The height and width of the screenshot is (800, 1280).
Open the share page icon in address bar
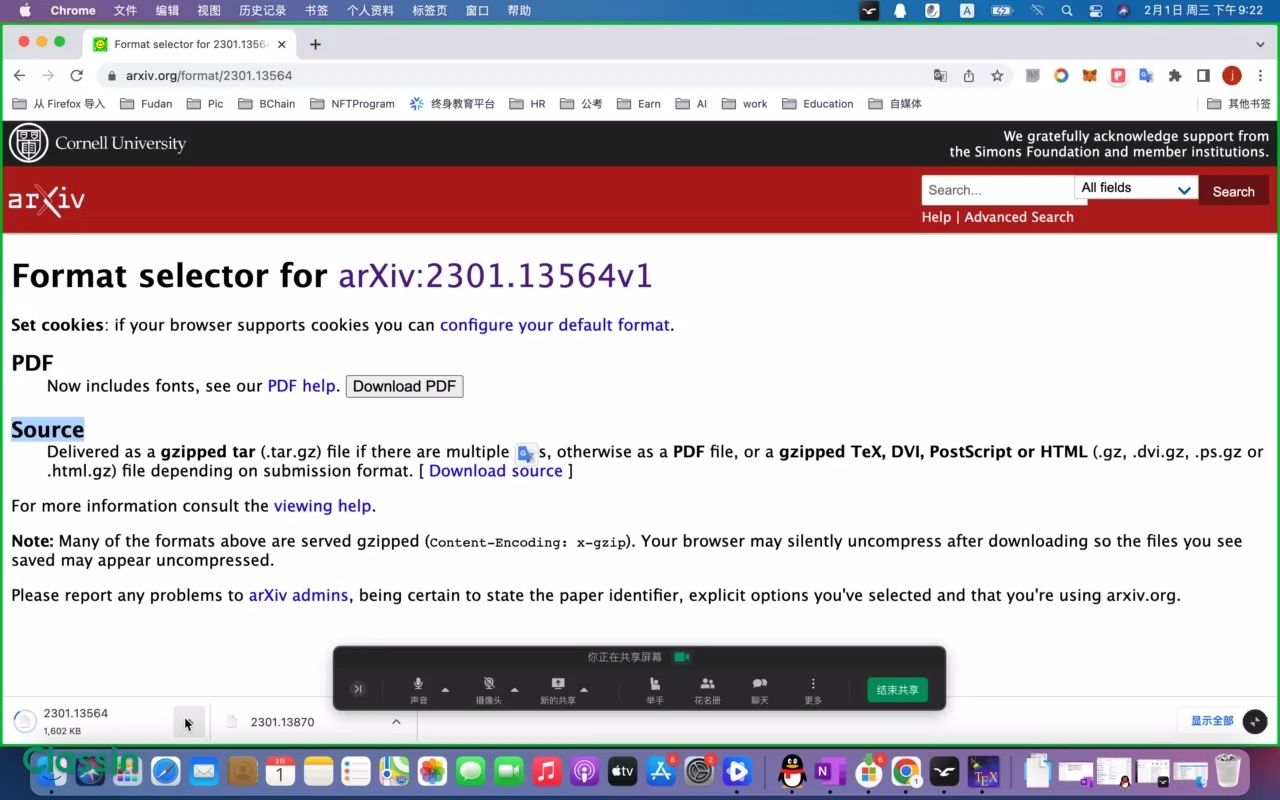(x=968, y=76)
